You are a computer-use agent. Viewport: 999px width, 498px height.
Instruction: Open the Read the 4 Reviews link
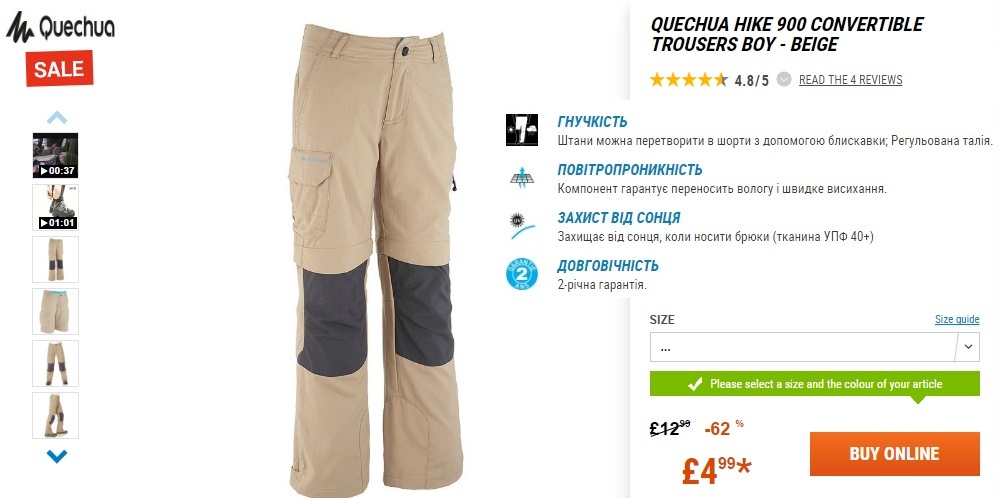pyautogui.click(x=851, y=80)
